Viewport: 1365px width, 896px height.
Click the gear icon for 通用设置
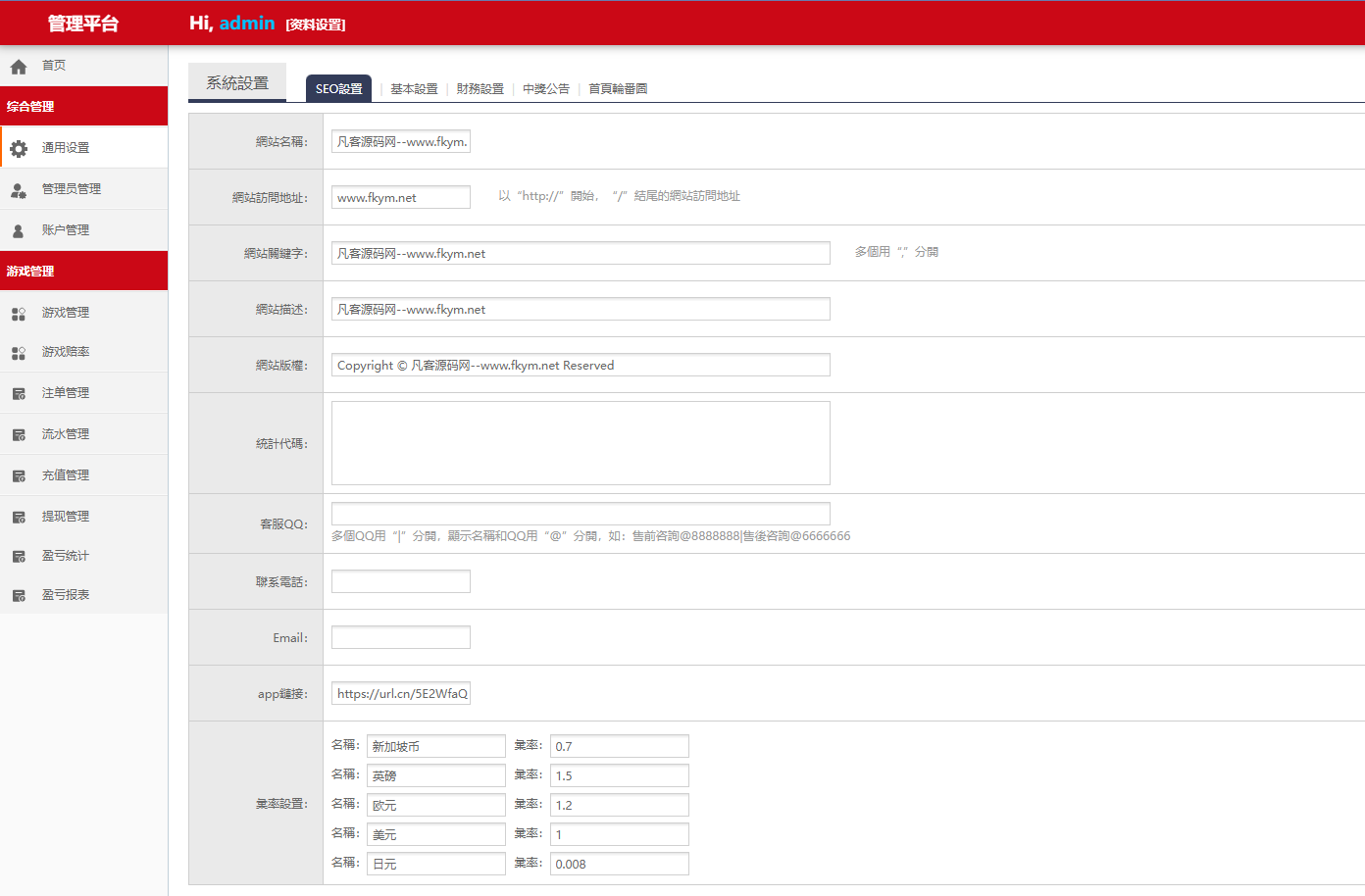click(x=19, y=149)
